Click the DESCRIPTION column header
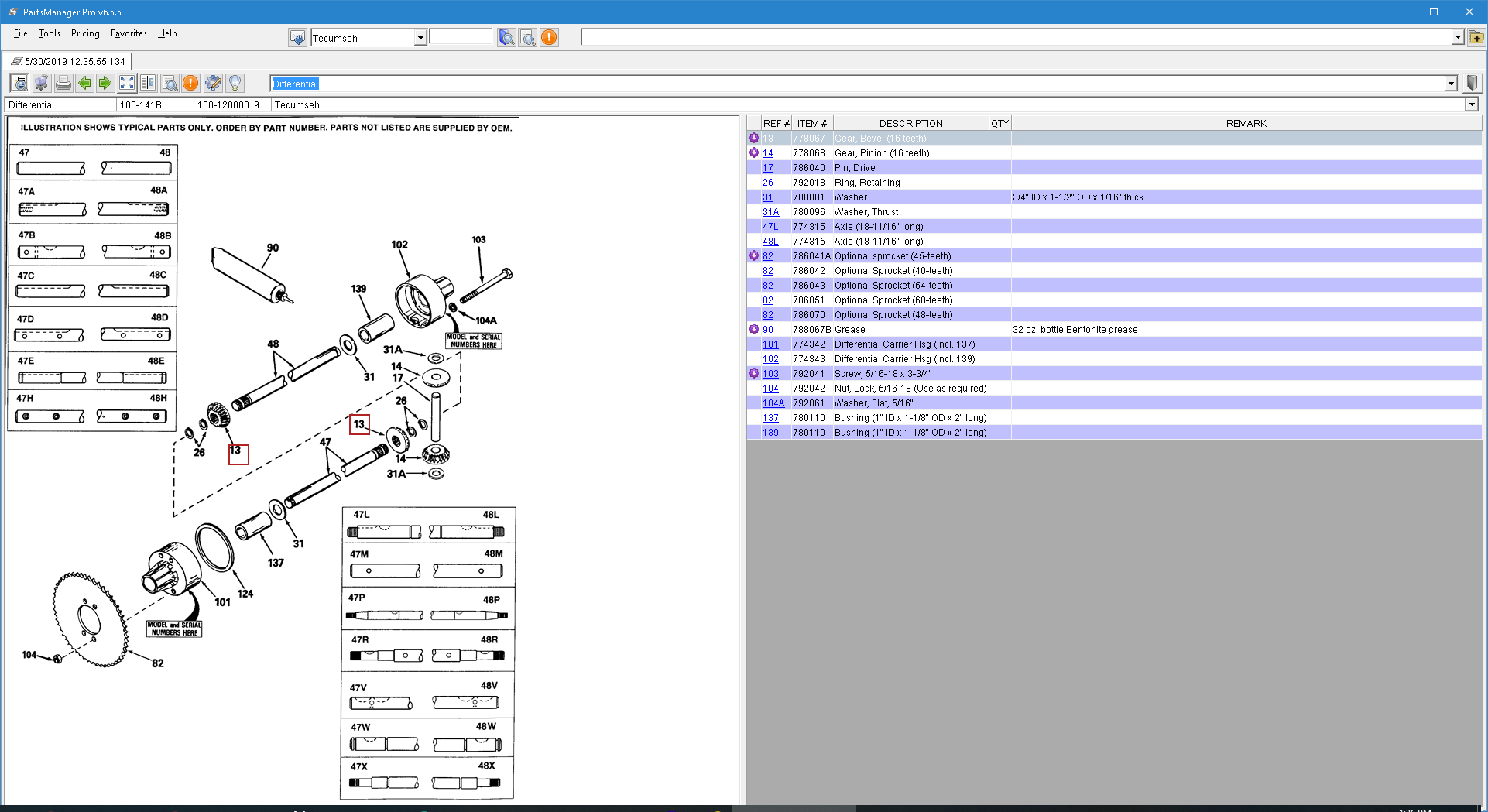Screen dimensions: 1488x812 [910, 123]
